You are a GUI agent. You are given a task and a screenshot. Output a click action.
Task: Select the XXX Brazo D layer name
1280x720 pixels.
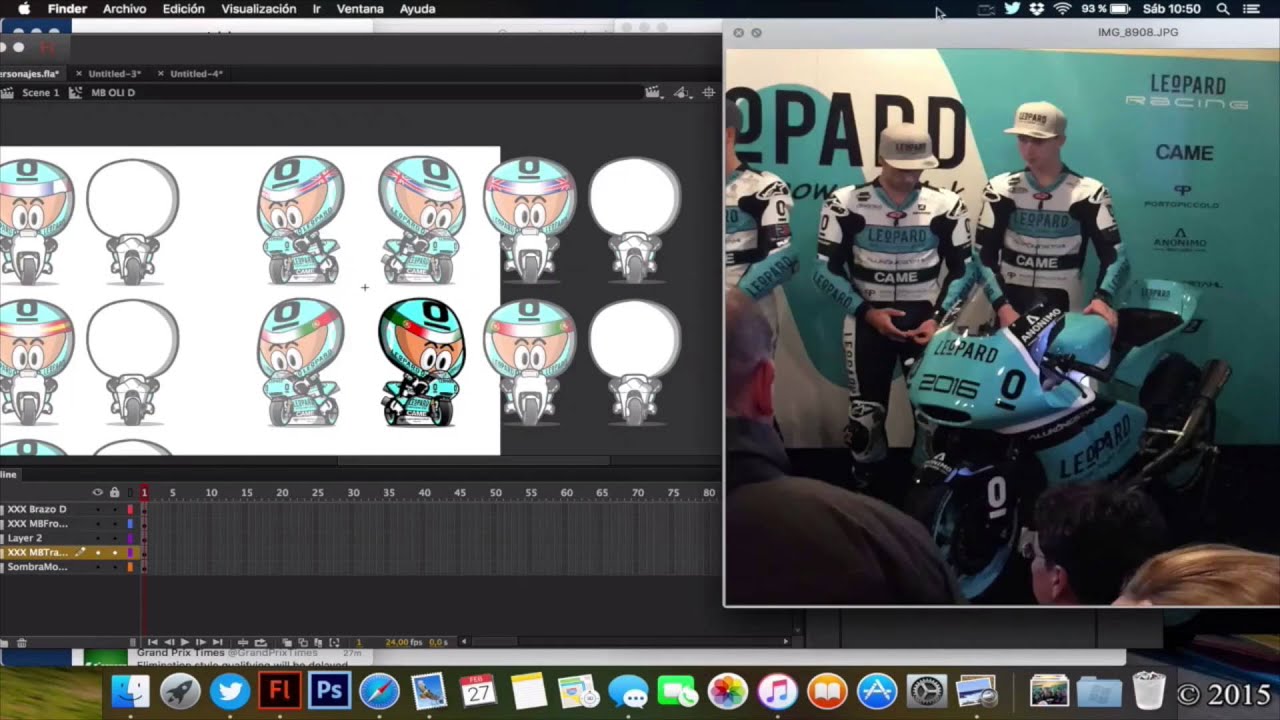[x=37, y=509]
